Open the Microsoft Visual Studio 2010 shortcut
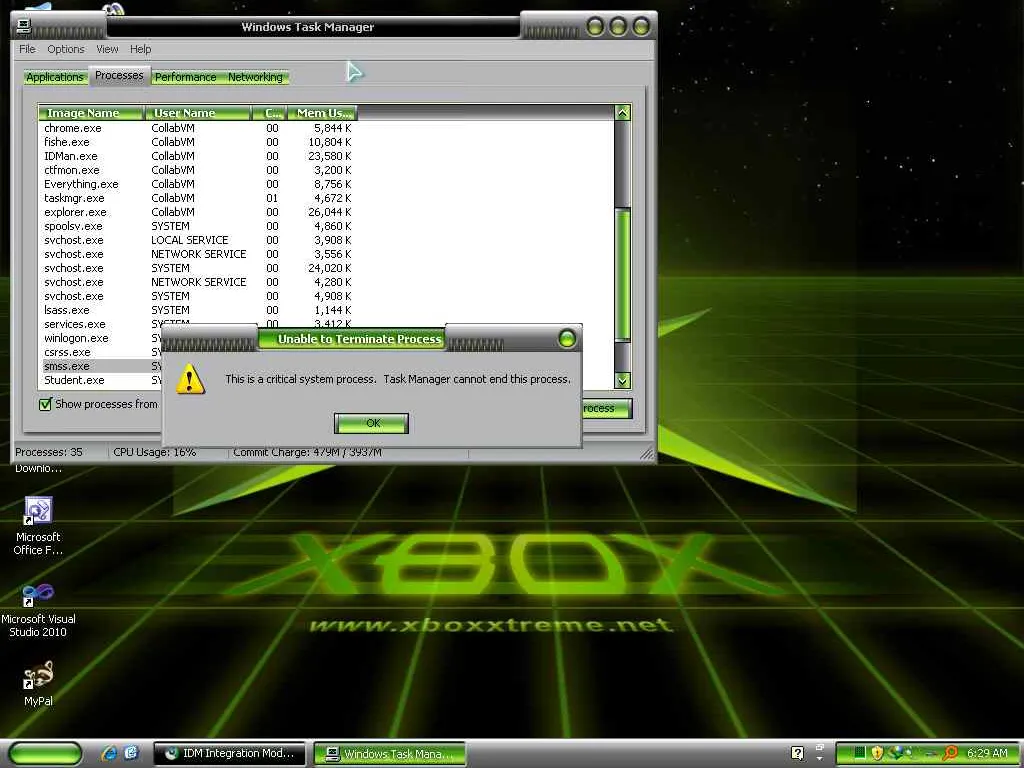 (x=38, y=611)
